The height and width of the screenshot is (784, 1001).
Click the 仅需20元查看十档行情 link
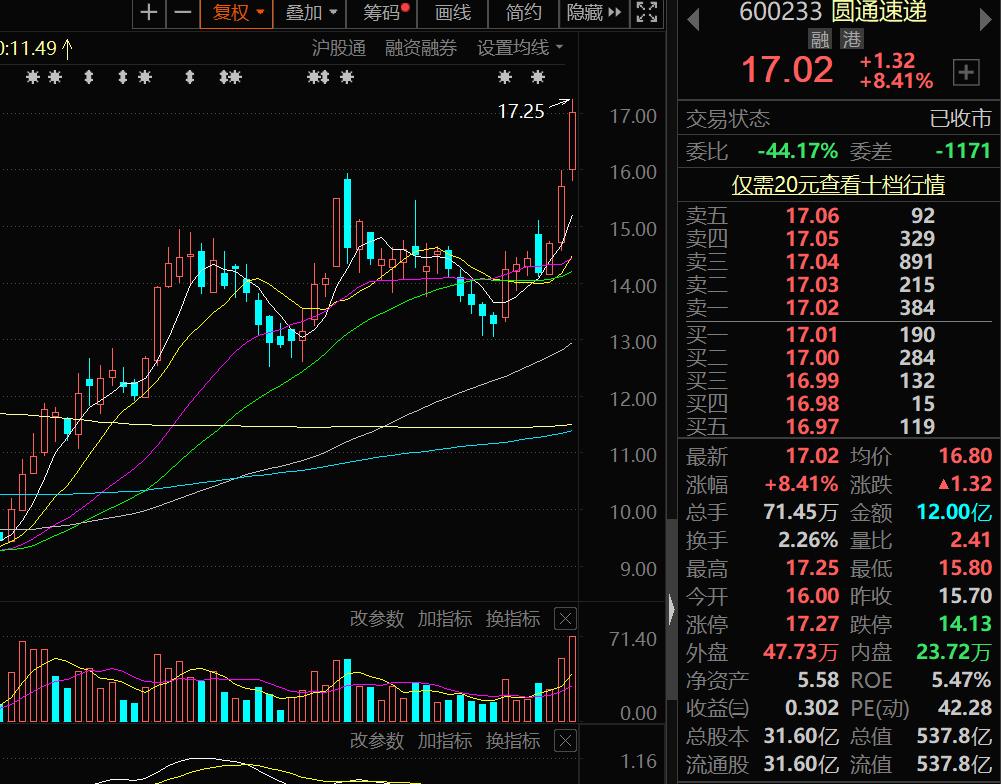click(x=838, y=185)
